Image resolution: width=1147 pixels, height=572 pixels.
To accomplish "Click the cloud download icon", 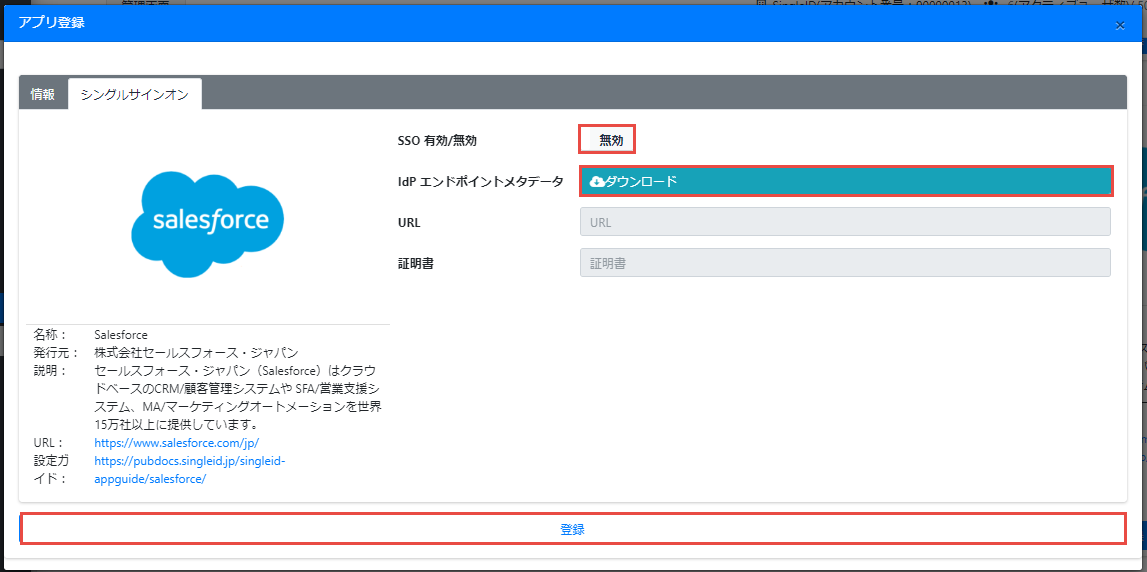I will 597,181.
